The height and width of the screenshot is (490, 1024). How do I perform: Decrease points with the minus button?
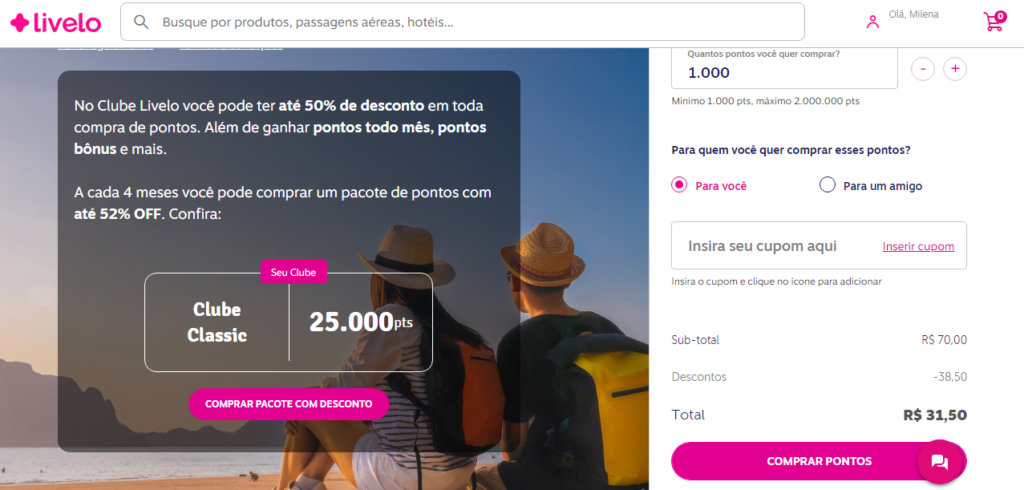pyautogui.click(x=923, y=69)
